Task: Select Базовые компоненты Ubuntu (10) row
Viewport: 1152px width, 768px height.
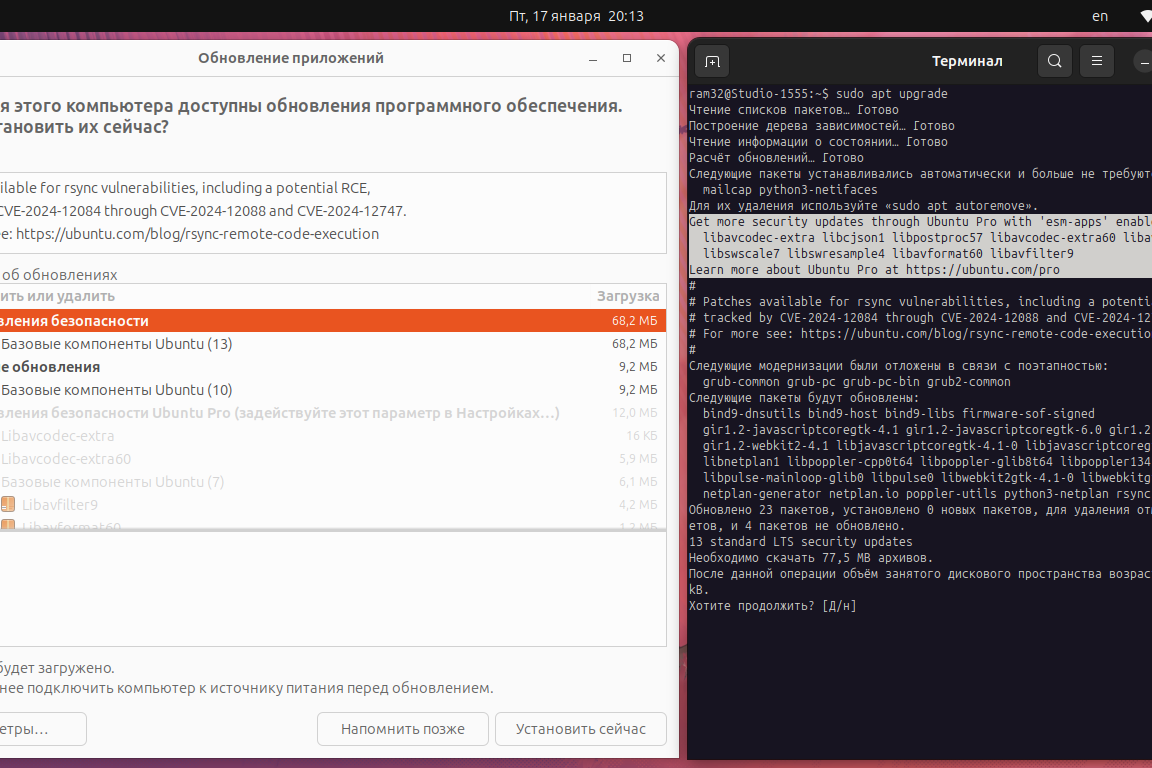Action: click(117, 390)
